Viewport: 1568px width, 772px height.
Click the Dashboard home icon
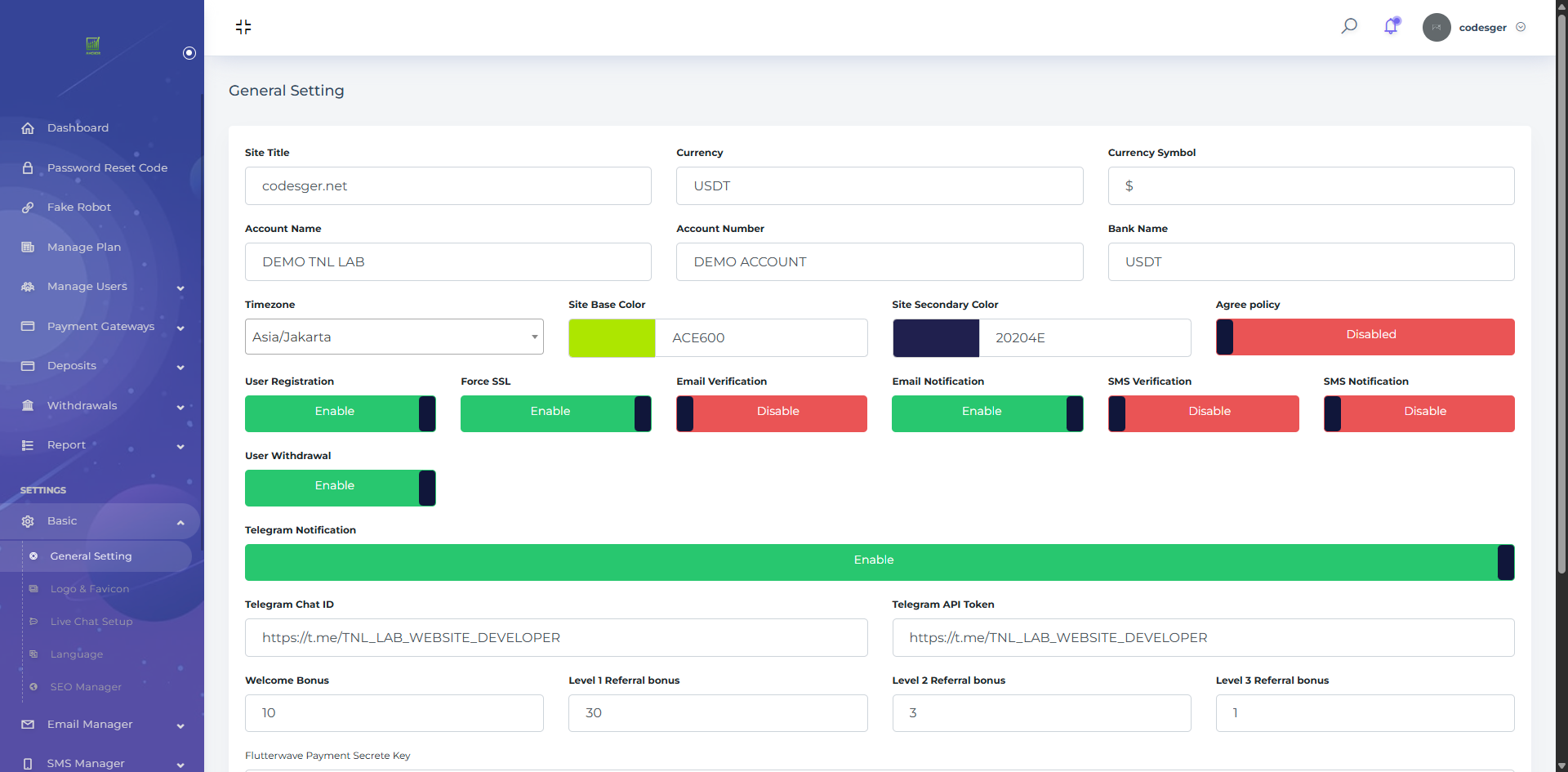28,128
